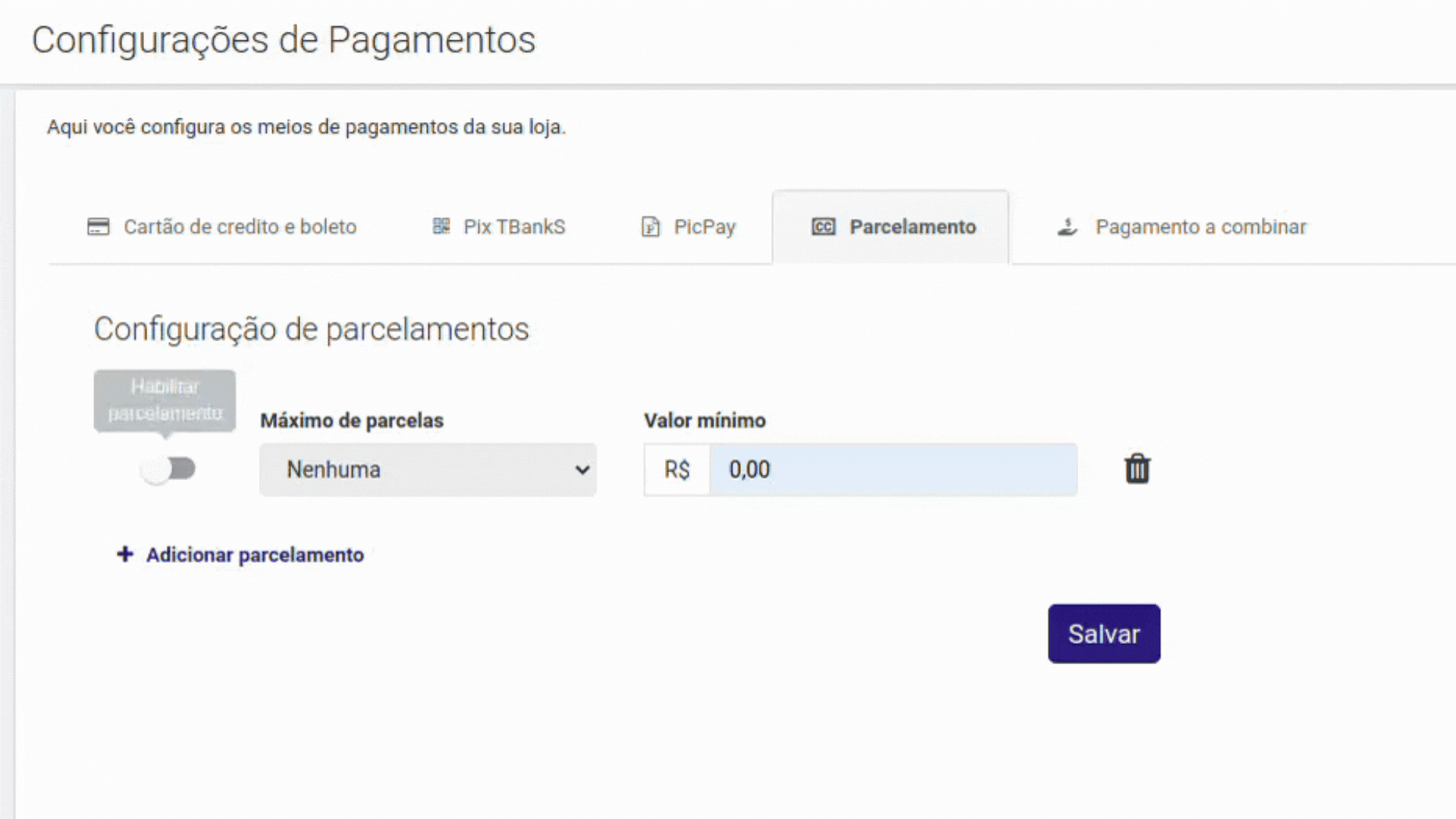Click the credit card icon in first tab
Screen dimensions: 1456x819
(x=98, y=227)
